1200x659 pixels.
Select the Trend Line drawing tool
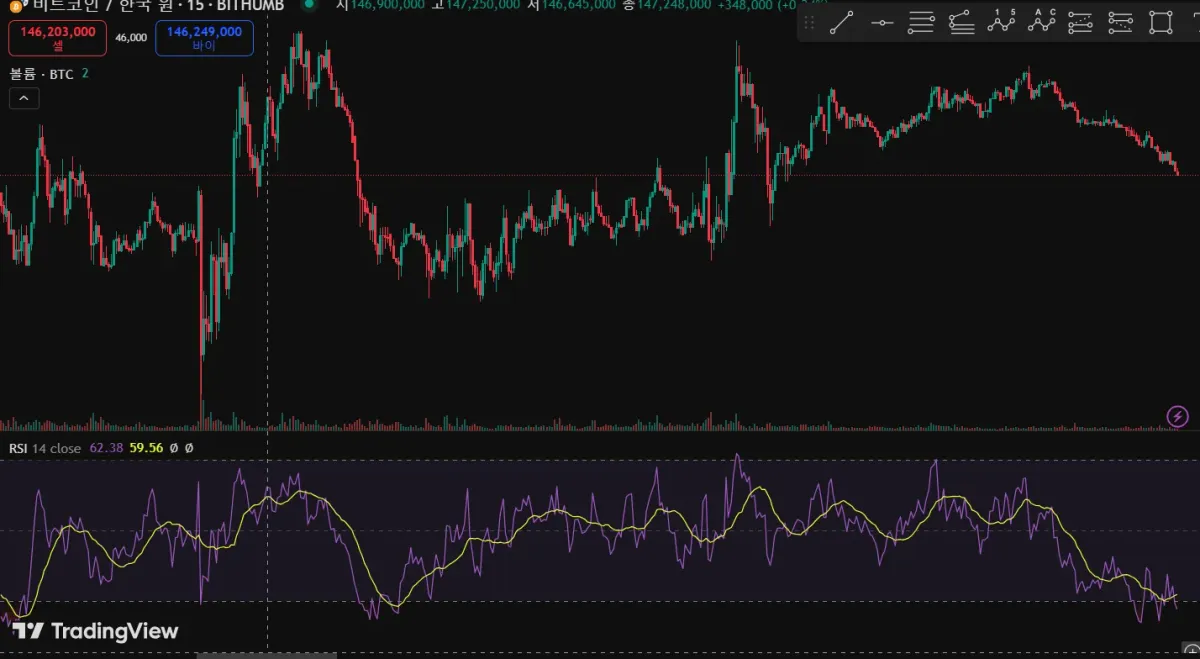(841, 23)
